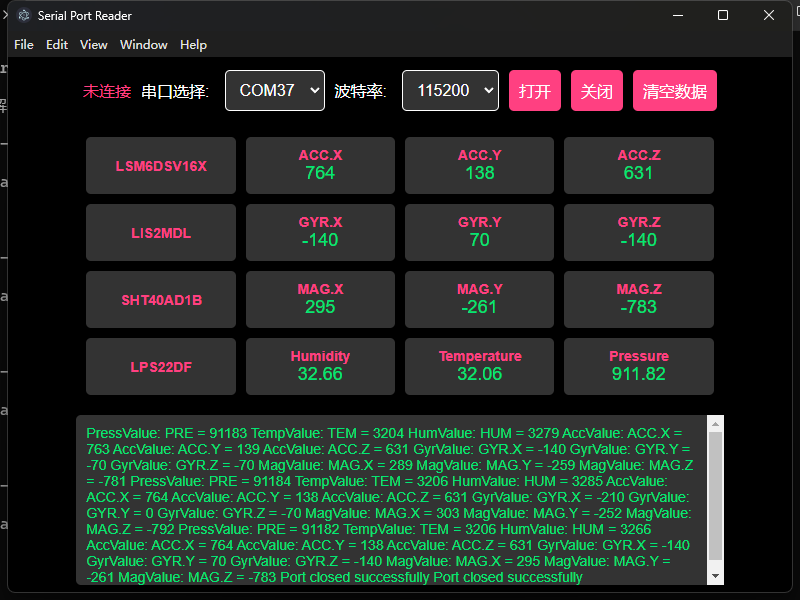
Task: Expand the 115200 baud rate dropdown
Action: [451, 90]
